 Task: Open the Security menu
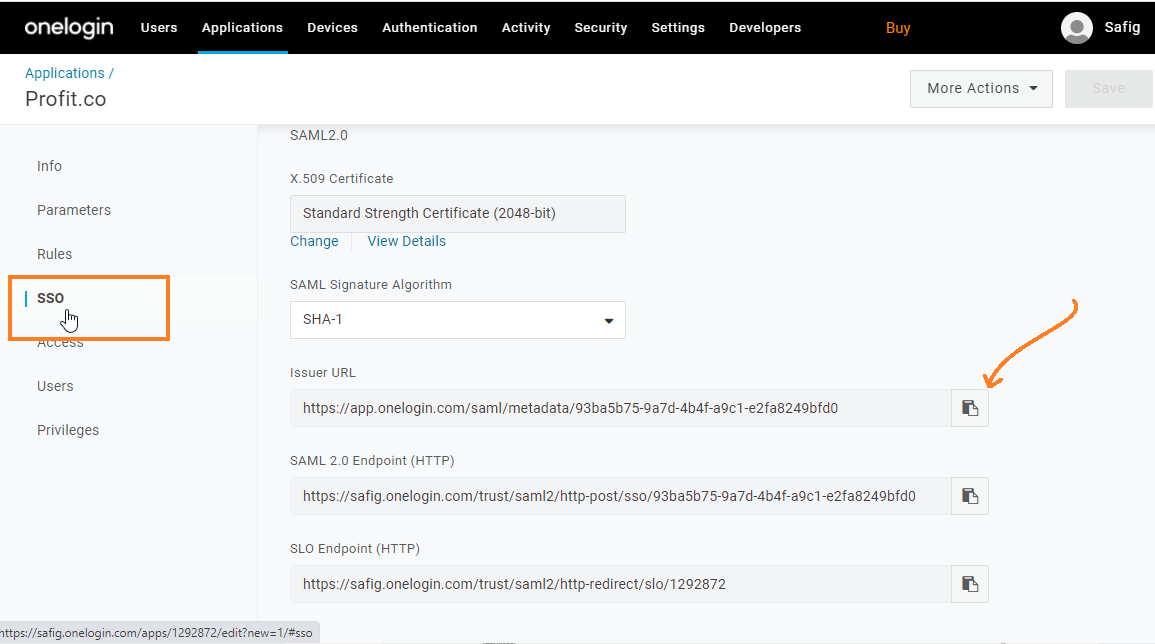tap(601, 28)
